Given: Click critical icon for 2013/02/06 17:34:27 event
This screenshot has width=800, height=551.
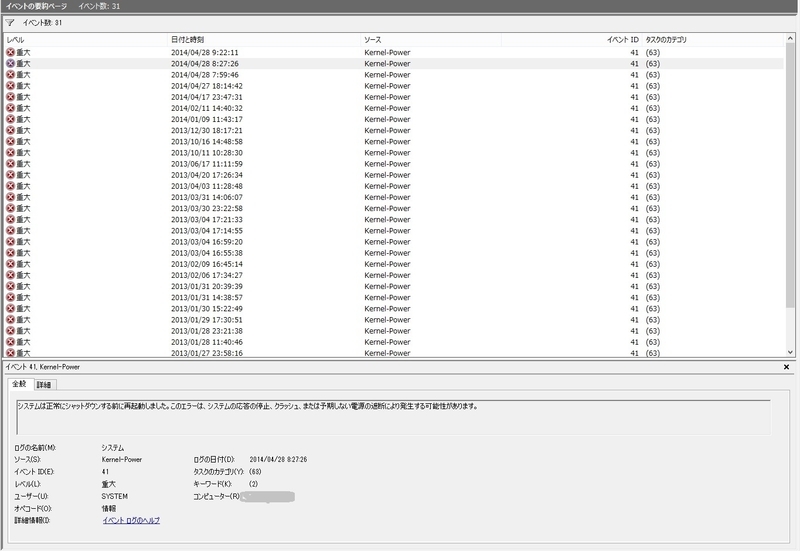Looking at the screenshot, I should tap(10, 275).
